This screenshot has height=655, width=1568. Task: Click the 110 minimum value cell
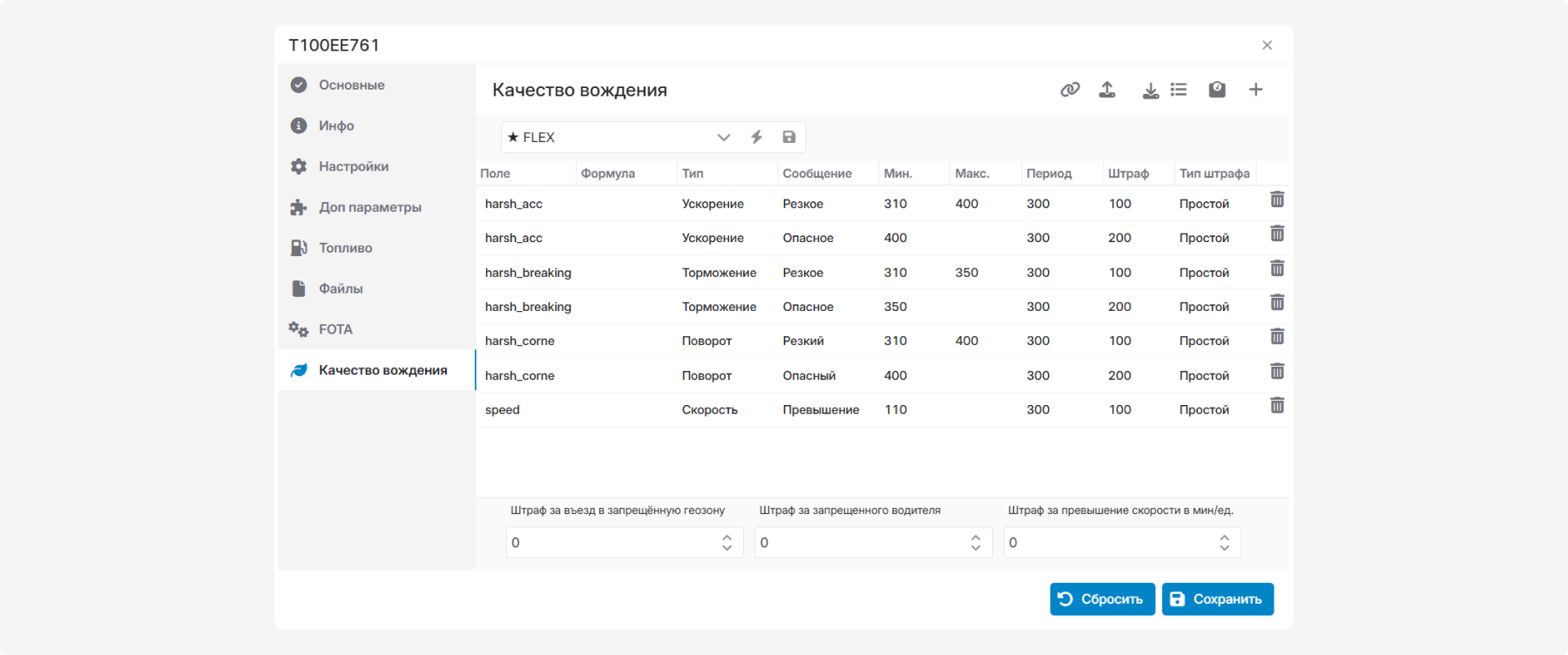pos(896,410)
